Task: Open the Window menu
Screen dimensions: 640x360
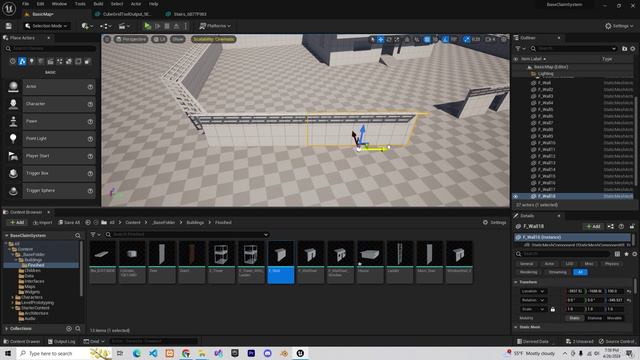Action: [59, 4]
